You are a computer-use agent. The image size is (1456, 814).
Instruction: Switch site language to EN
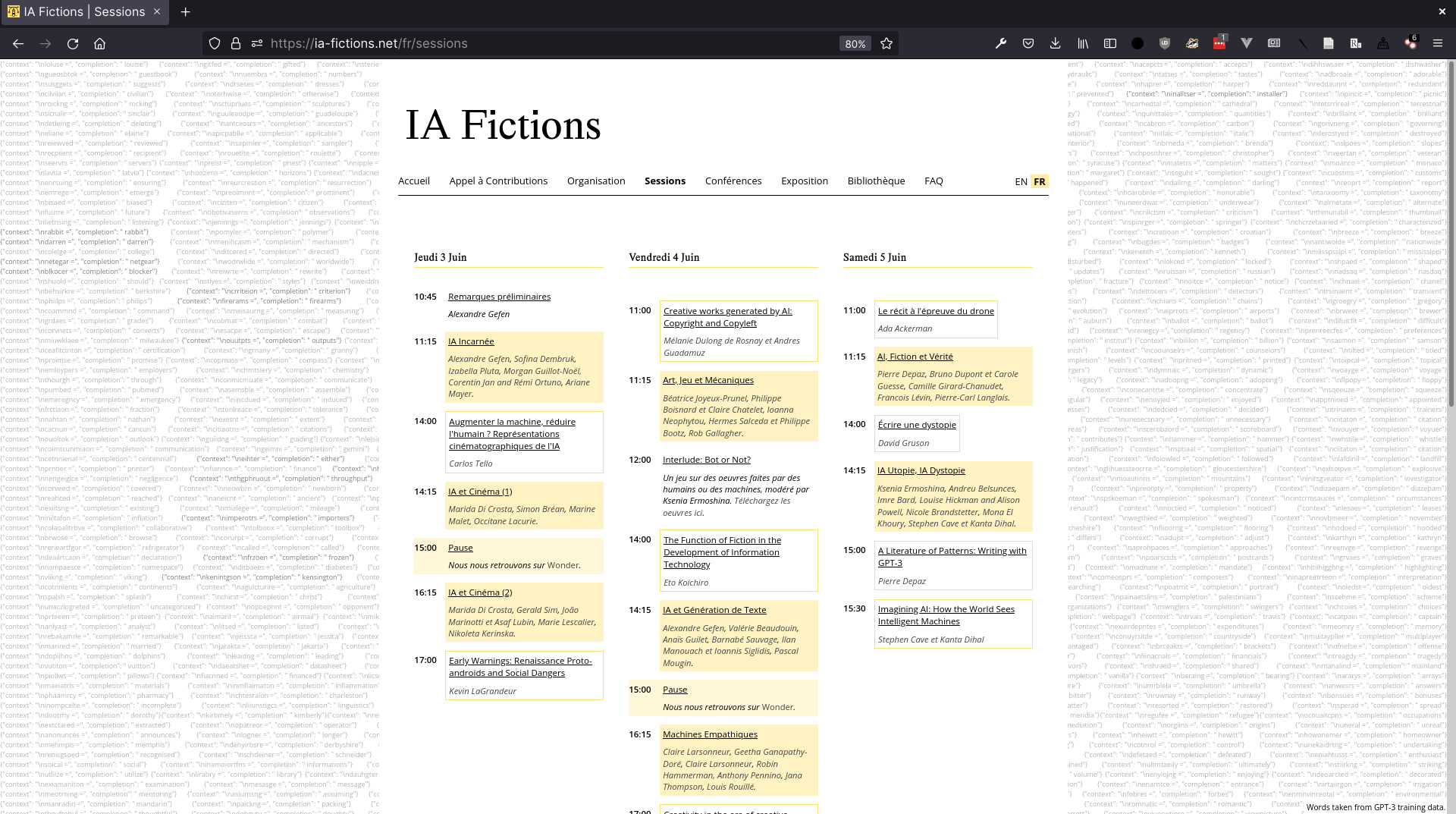click(x=1021, y=181)
